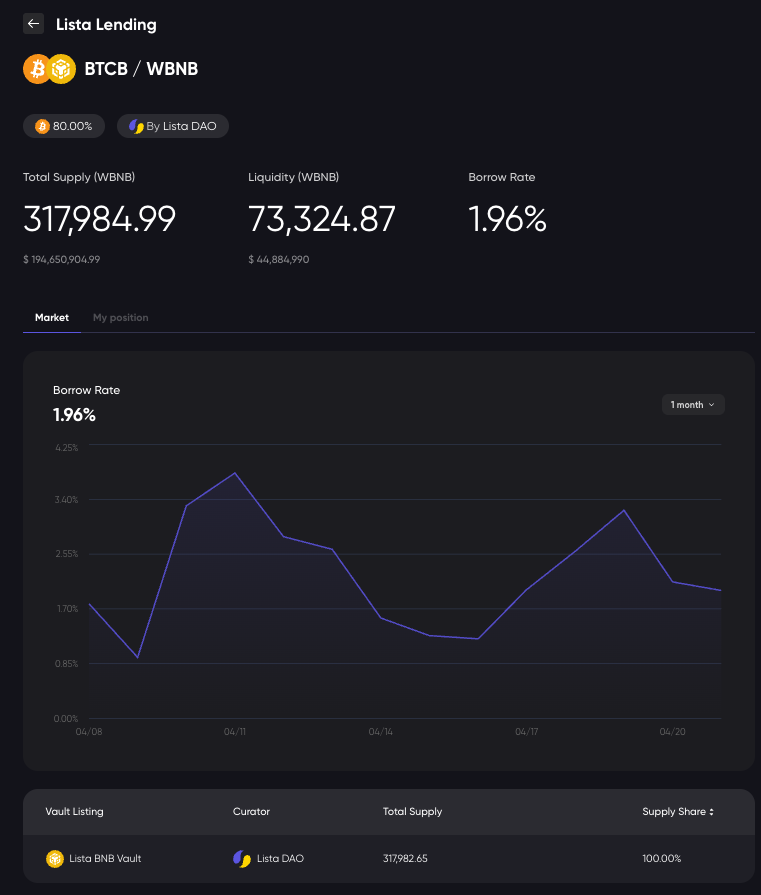Click the total supply value 317,984.99
The height and width of the screenshot is (895, 761).
pyautogui.click(x=99, y=219)
